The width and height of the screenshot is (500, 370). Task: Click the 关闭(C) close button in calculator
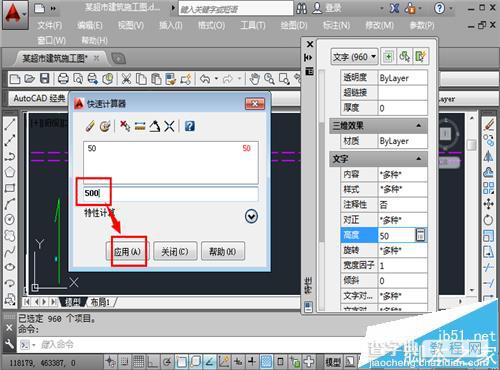point(175,251)
